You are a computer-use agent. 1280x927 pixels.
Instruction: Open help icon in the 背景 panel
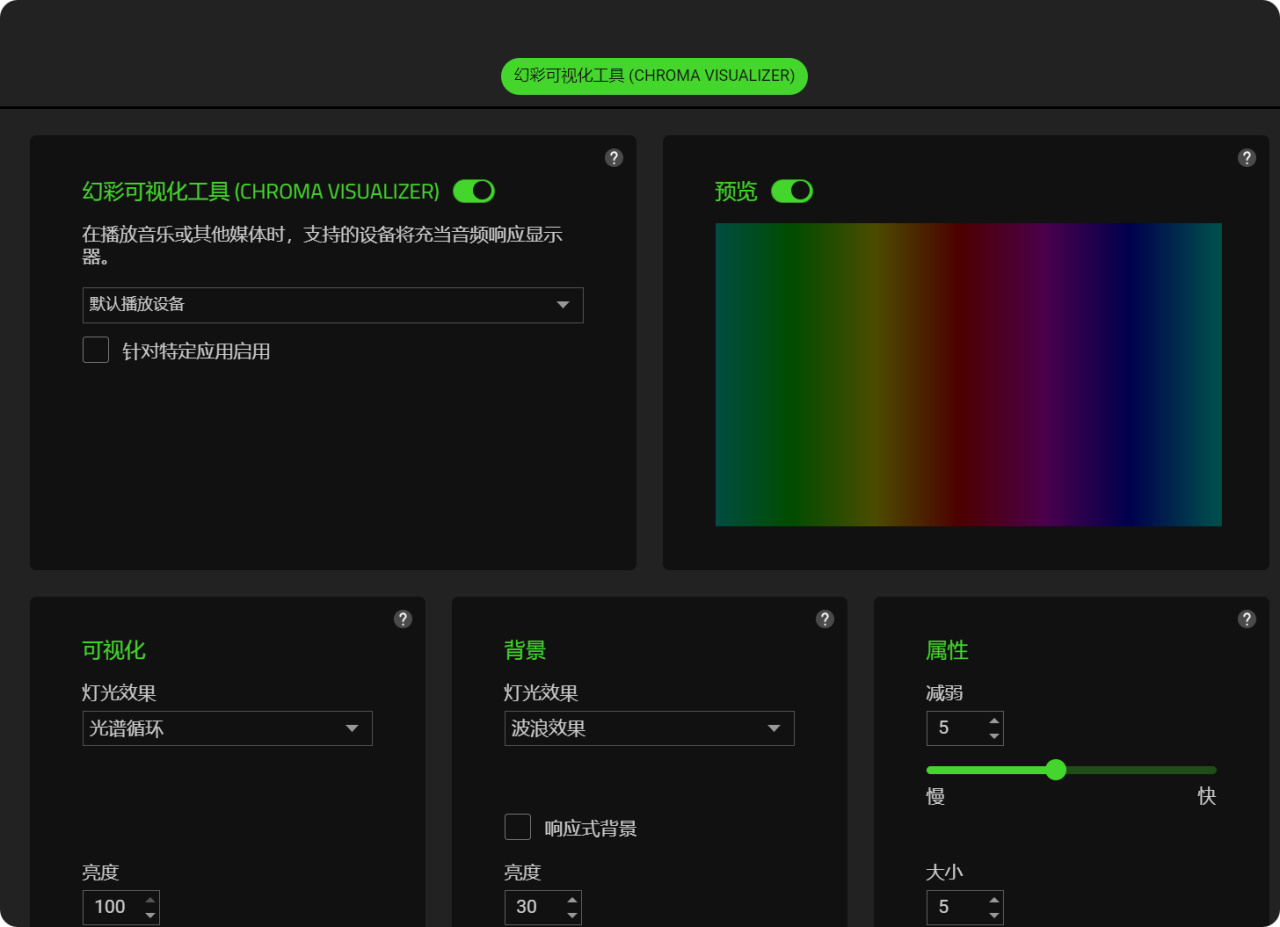click(825, 619)
